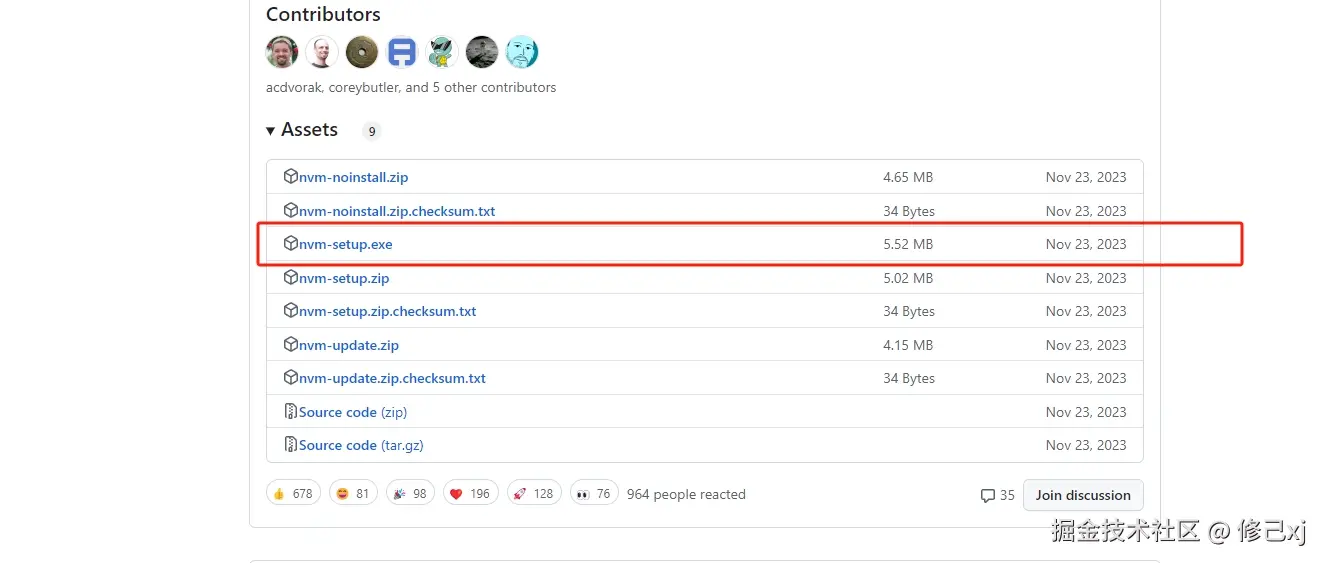The image size is (1324, 563).
Task: Click the date Nov 23, 2023 of nvm-setup.exe
Action: pyautogui.click(x=1086, y=244)
